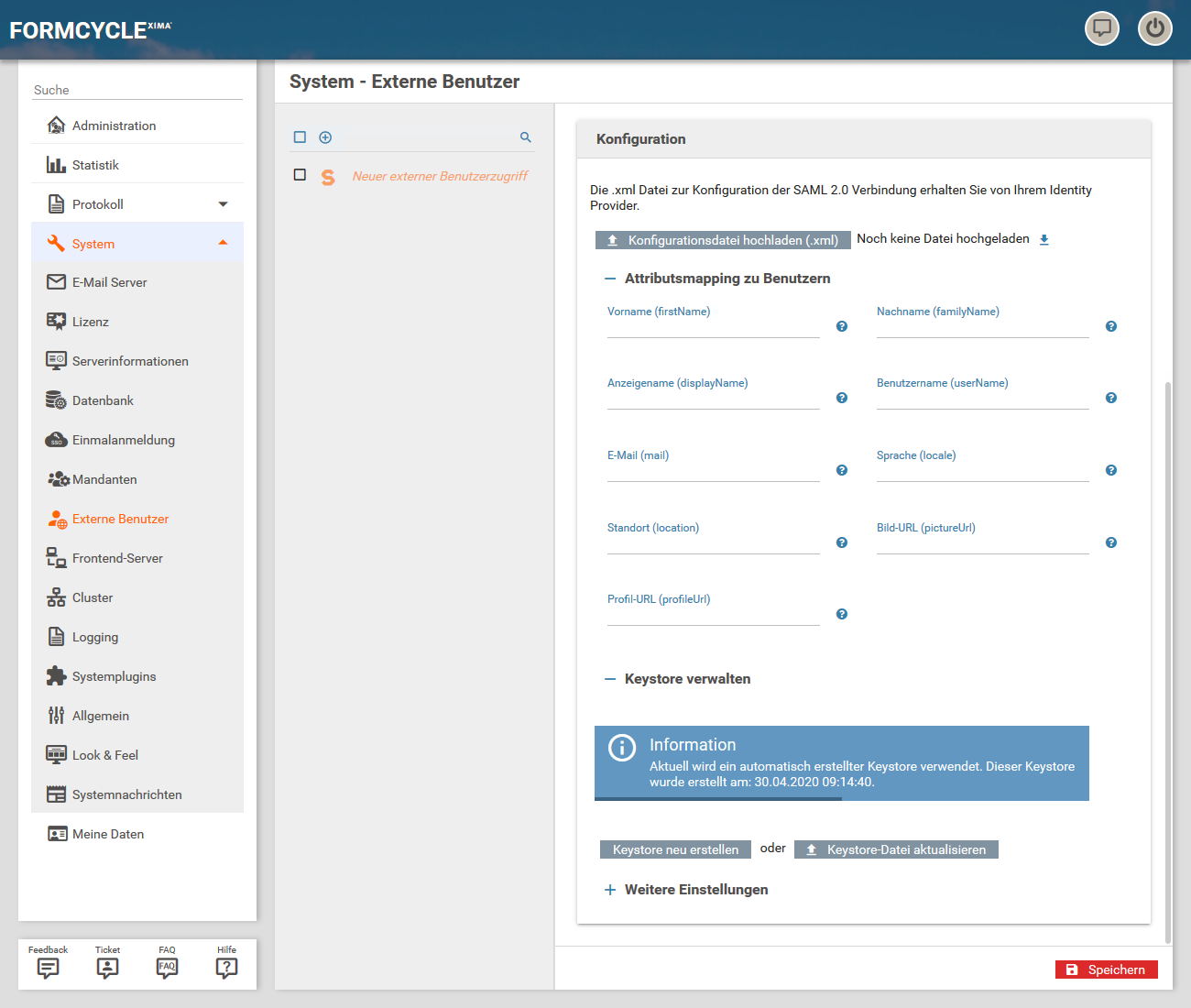The width and height of the screenshot is (1191, 1008).
Task: Open the Feedback icon at bottom
Action: pyautogui.click(x=48, y=968)
